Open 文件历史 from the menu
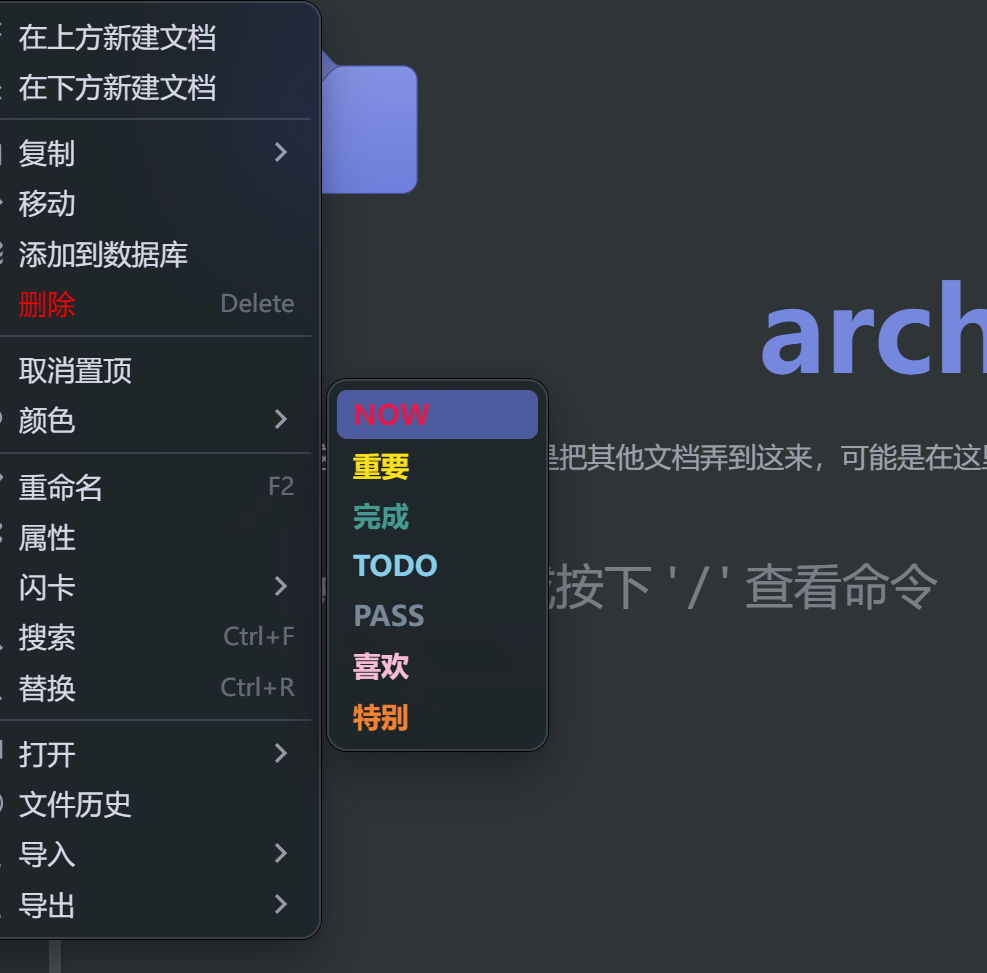 [76, 804]
